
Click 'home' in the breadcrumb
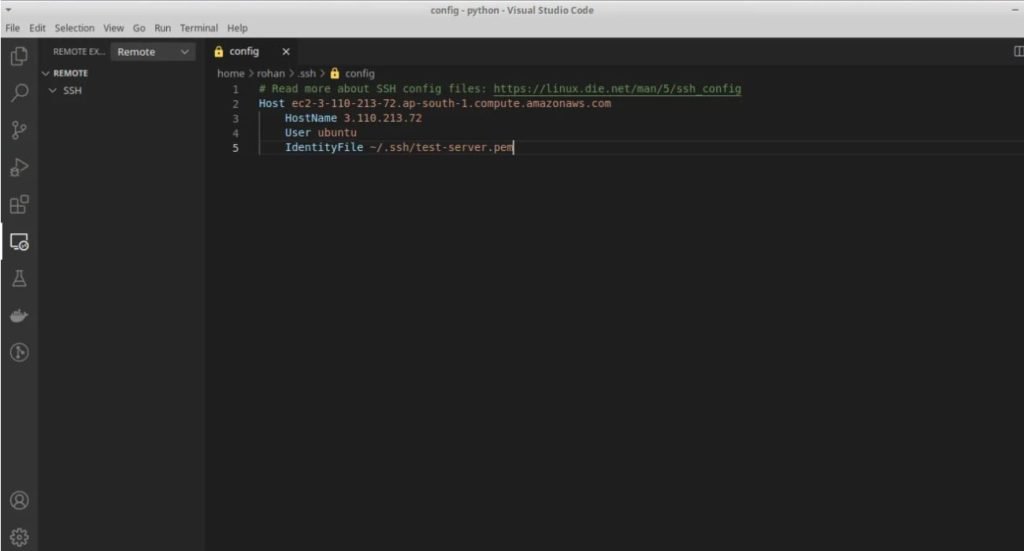click(231, 73)
